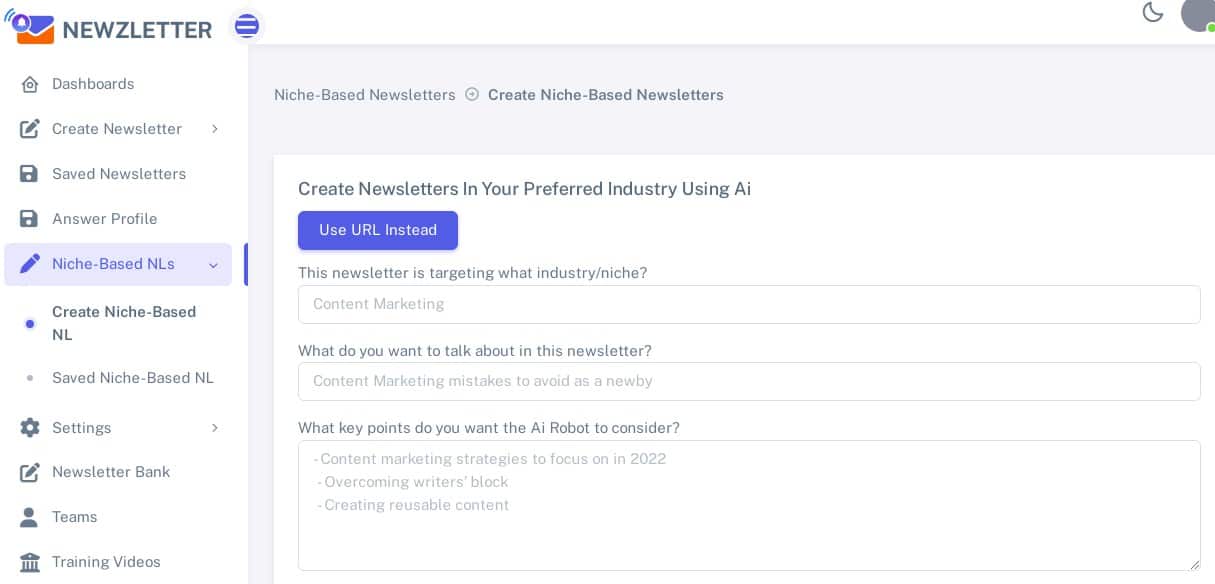Click the Answer Profile save icon
Image resolution: width=1215 pixels, height=584 pixels.
(30, 219)
